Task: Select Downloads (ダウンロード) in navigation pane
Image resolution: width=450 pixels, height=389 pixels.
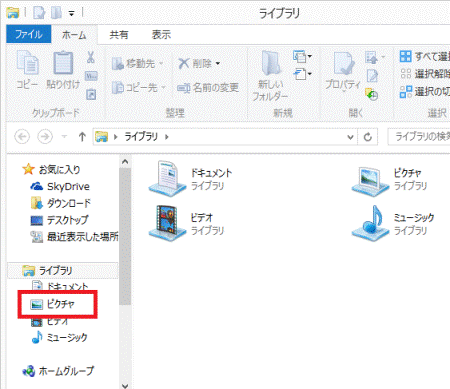Action: (61, 203)
